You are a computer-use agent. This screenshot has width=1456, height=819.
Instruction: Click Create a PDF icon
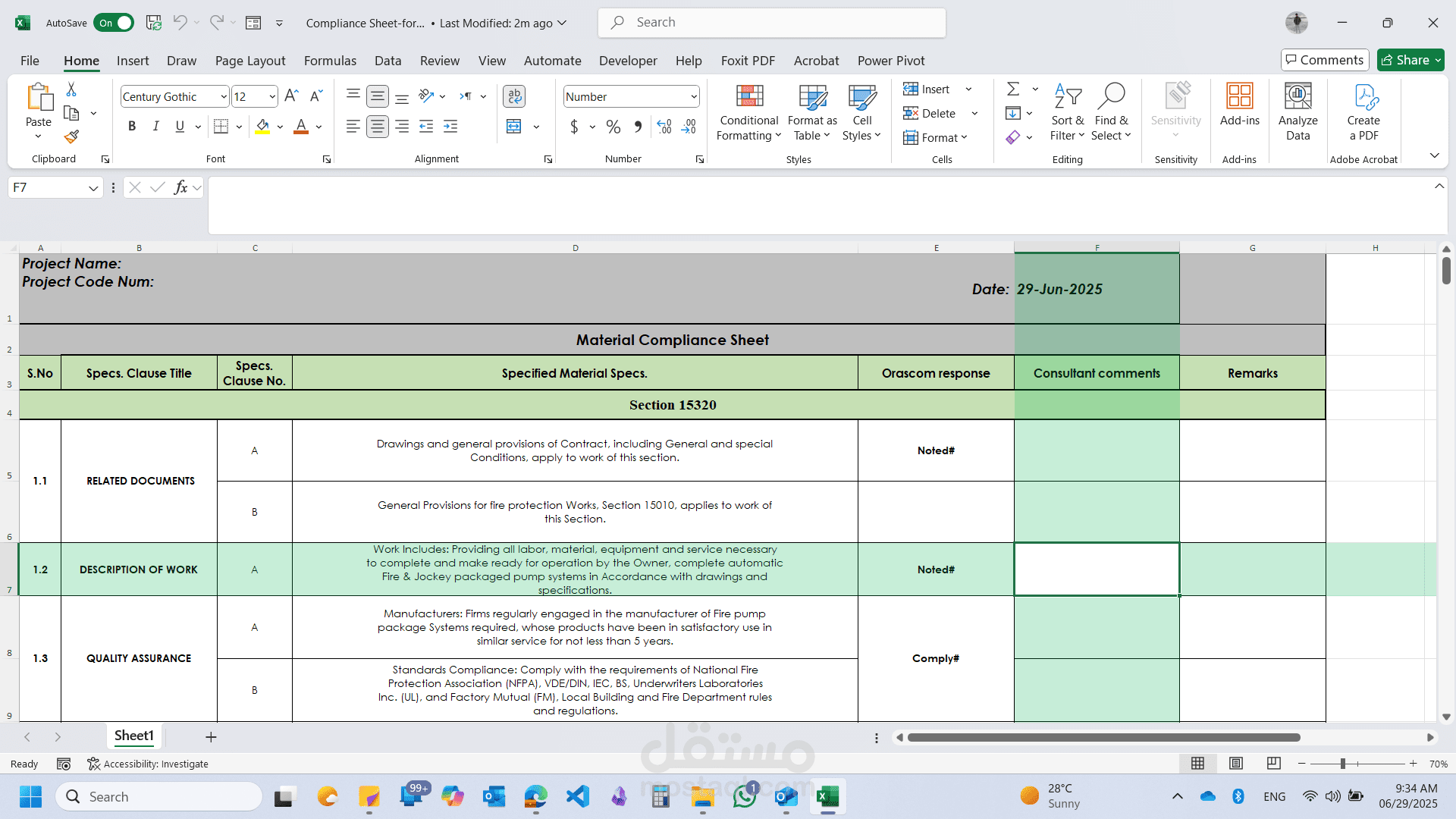click(x=1363, y=111)
